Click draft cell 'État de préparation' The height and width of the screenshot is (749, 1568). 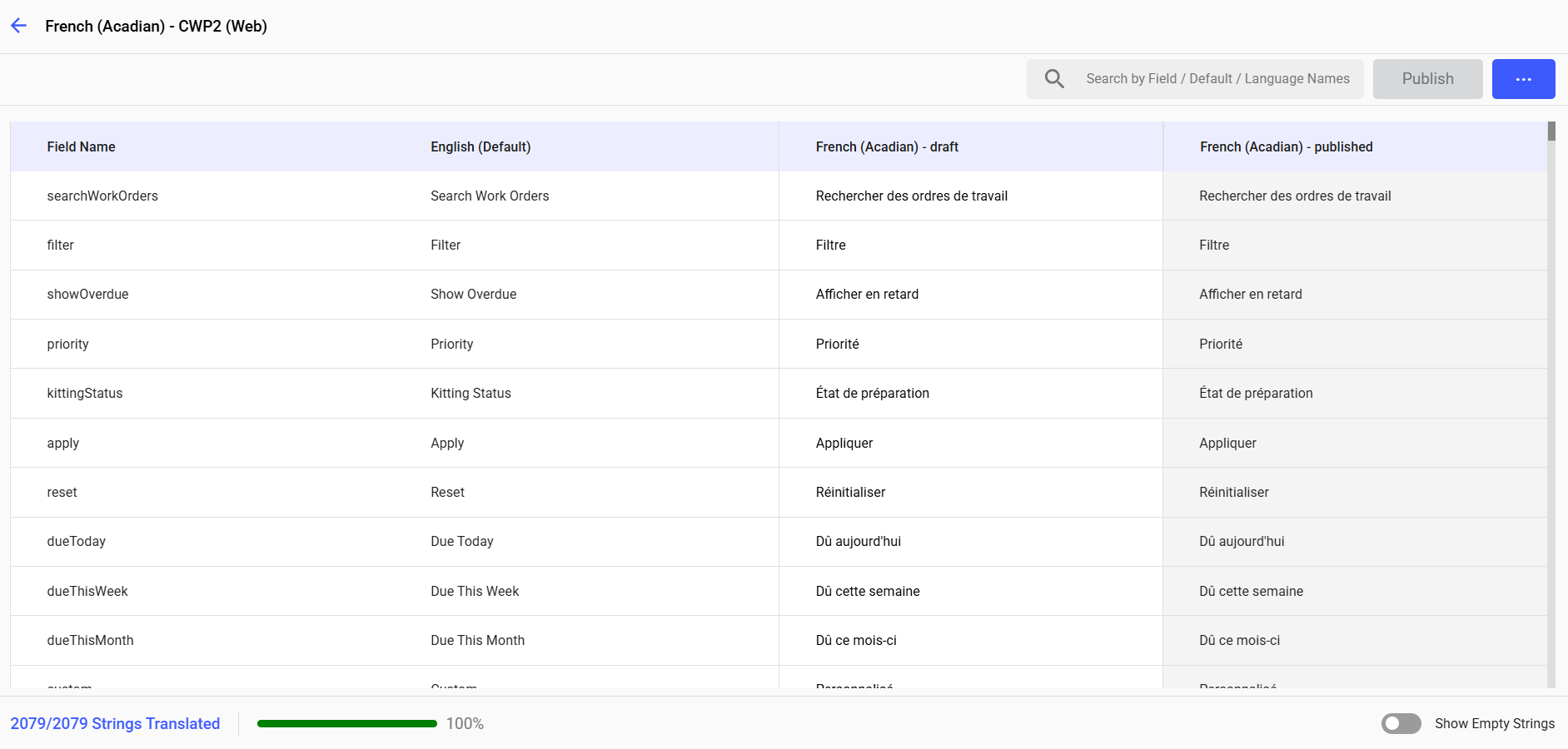click(x=872, y=393)
